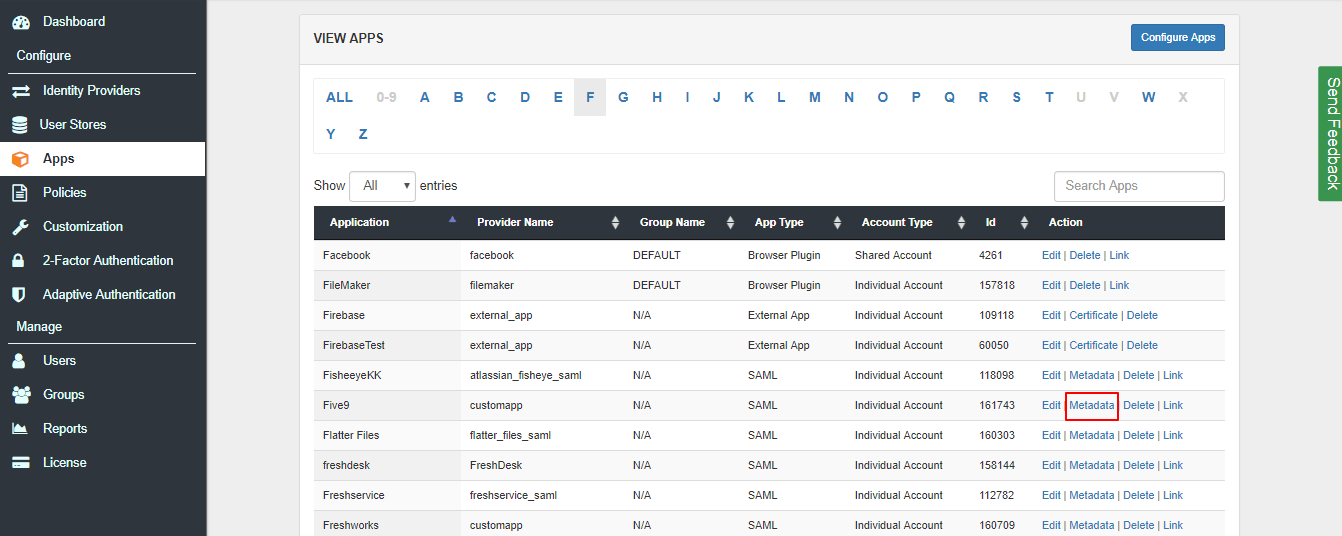Select Policies menu item
The image size is (1342, 536).
(x=65, y=193)
